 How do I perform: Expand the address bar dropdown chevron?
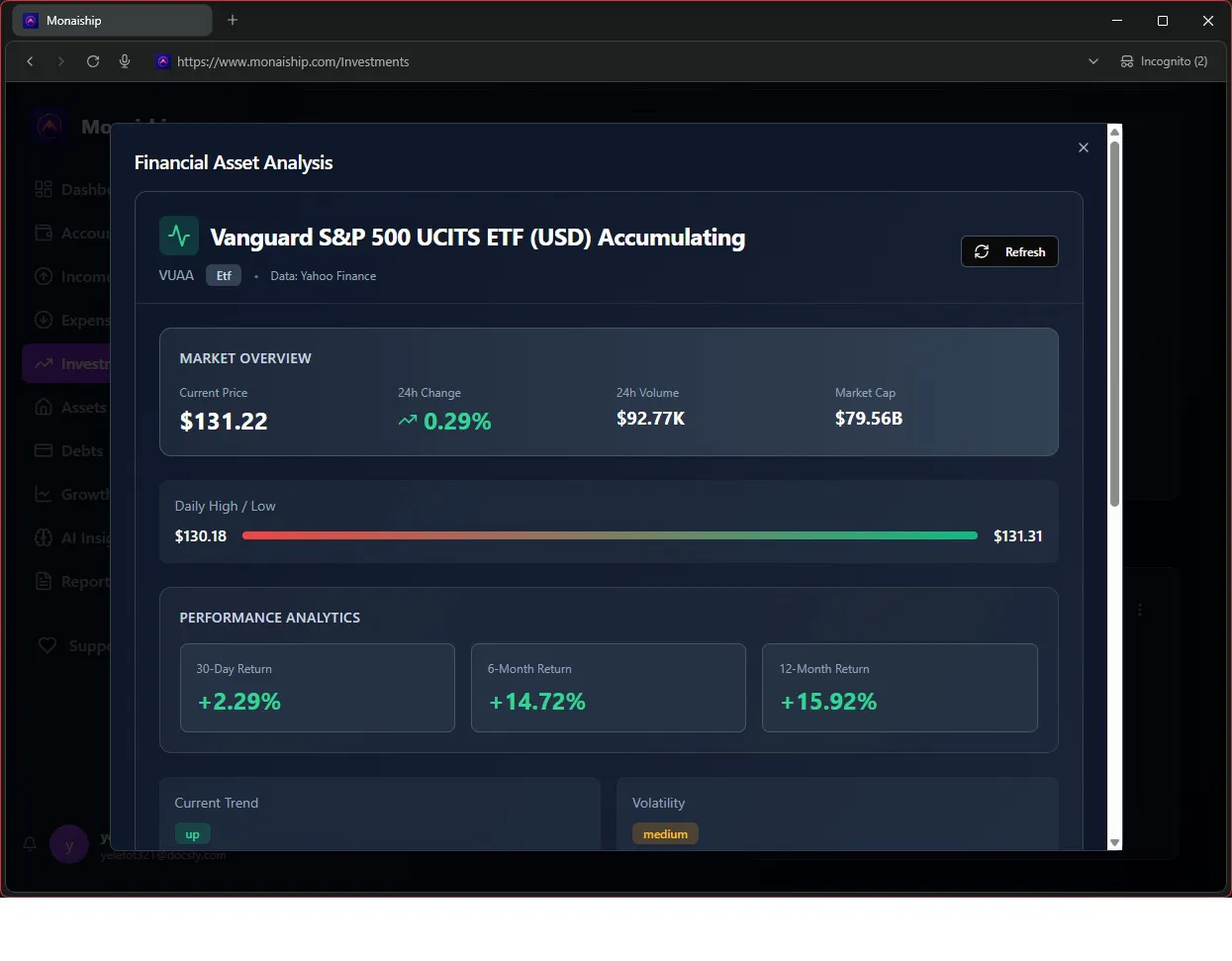1093,61
